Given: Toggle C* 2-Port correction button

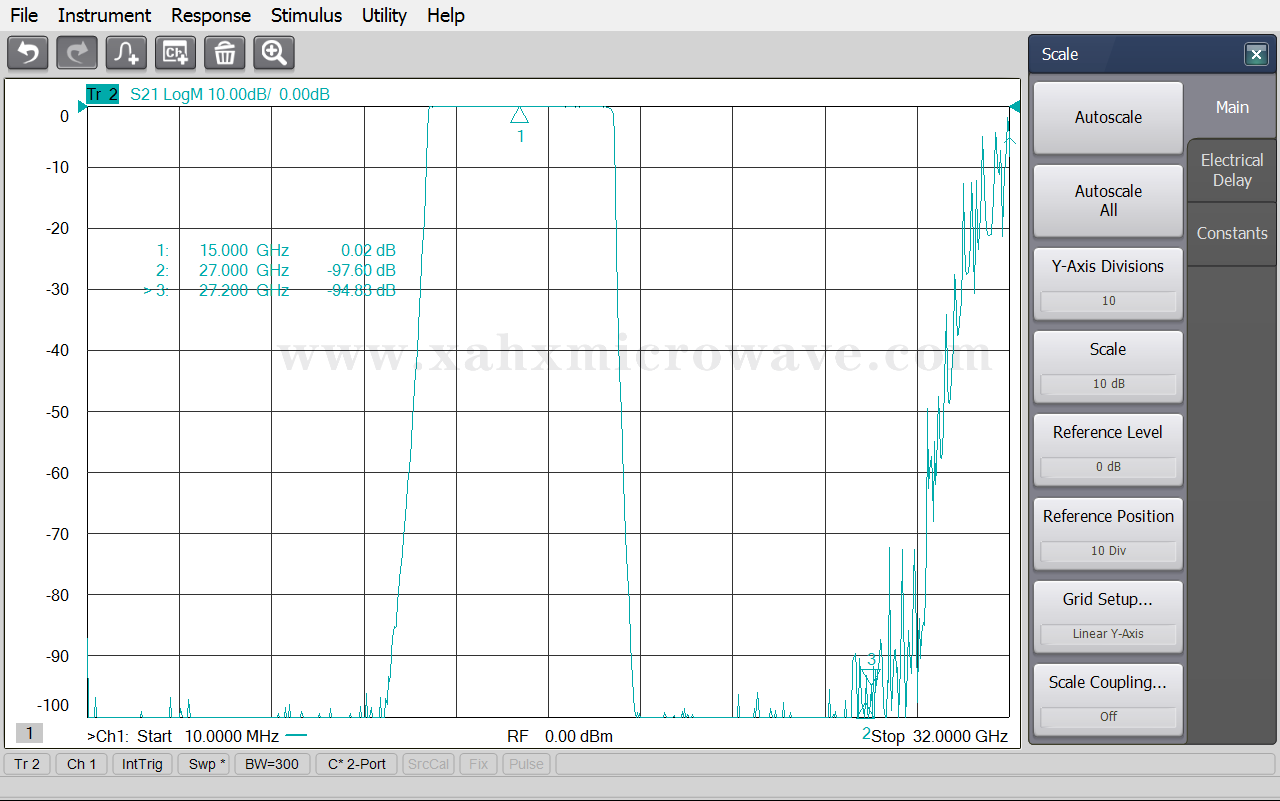Looking at the screenshot, I should (x=357, y=764).
